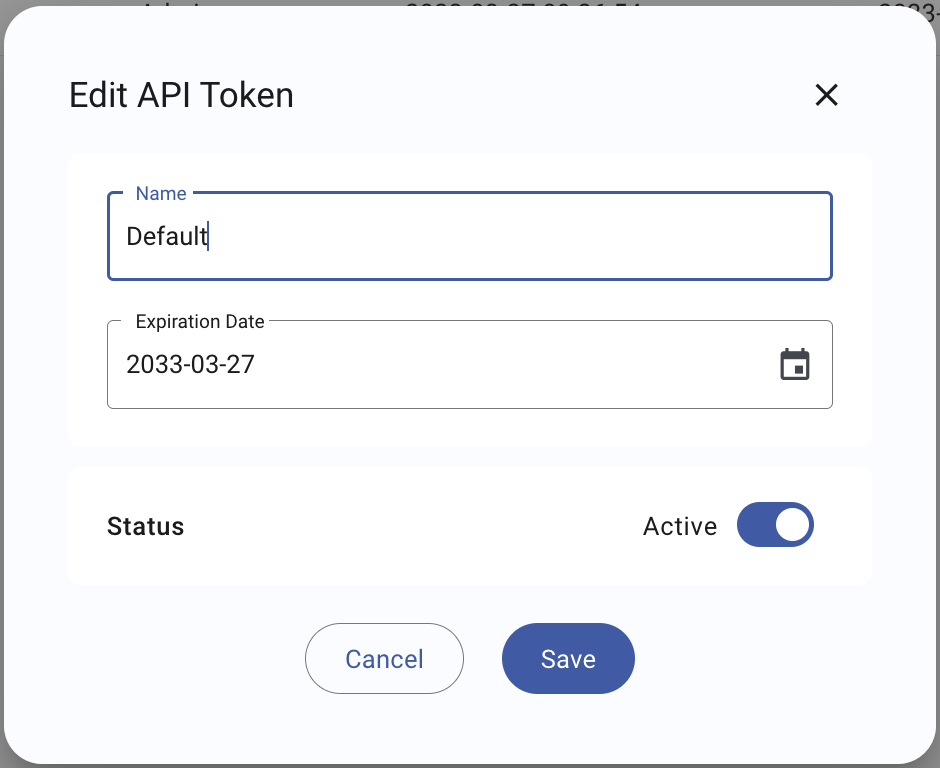Viewport: 940px width, 768px height.
Task: Open the calendar date picker icon
Action: coord(795,365)
